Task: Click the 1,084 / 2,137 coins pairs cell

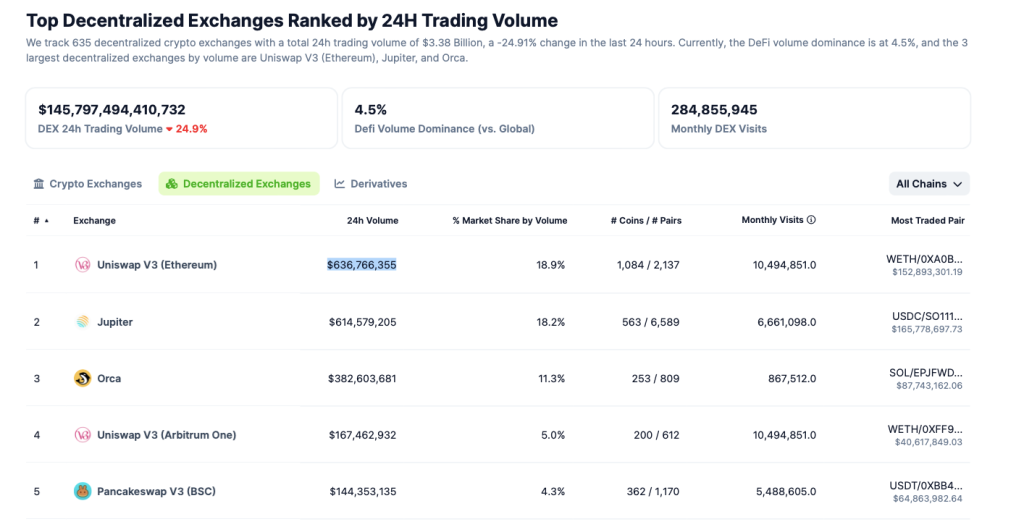Action: pos(648,264)
